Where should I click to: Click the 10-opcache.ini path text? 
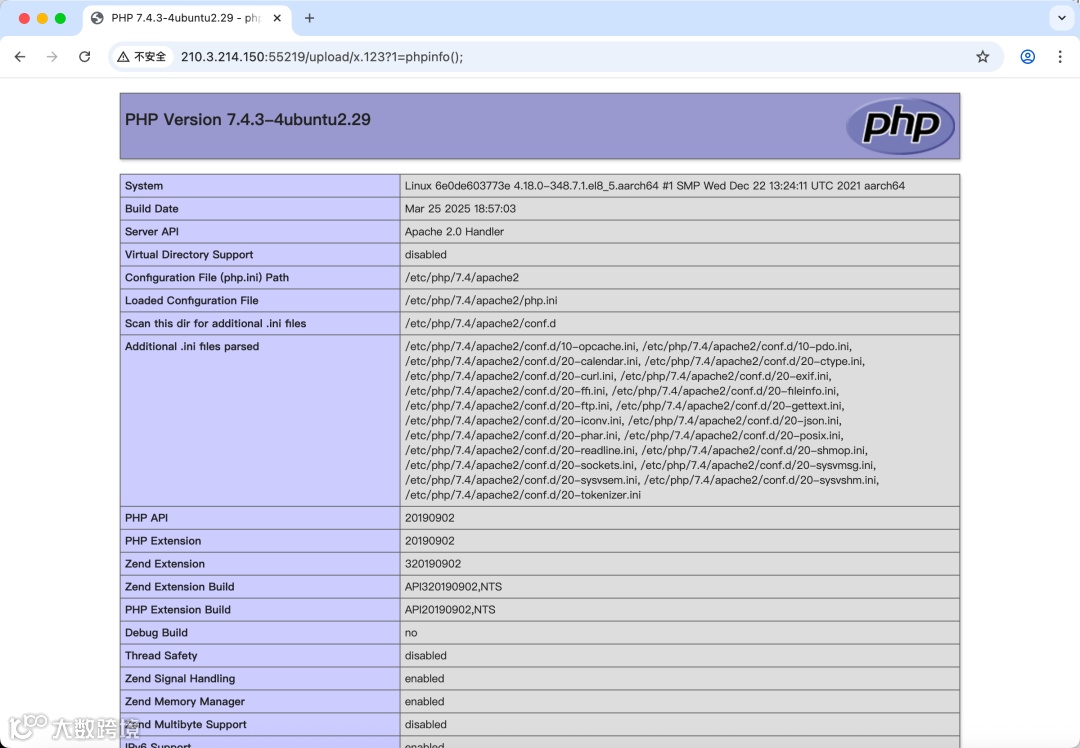520,346
